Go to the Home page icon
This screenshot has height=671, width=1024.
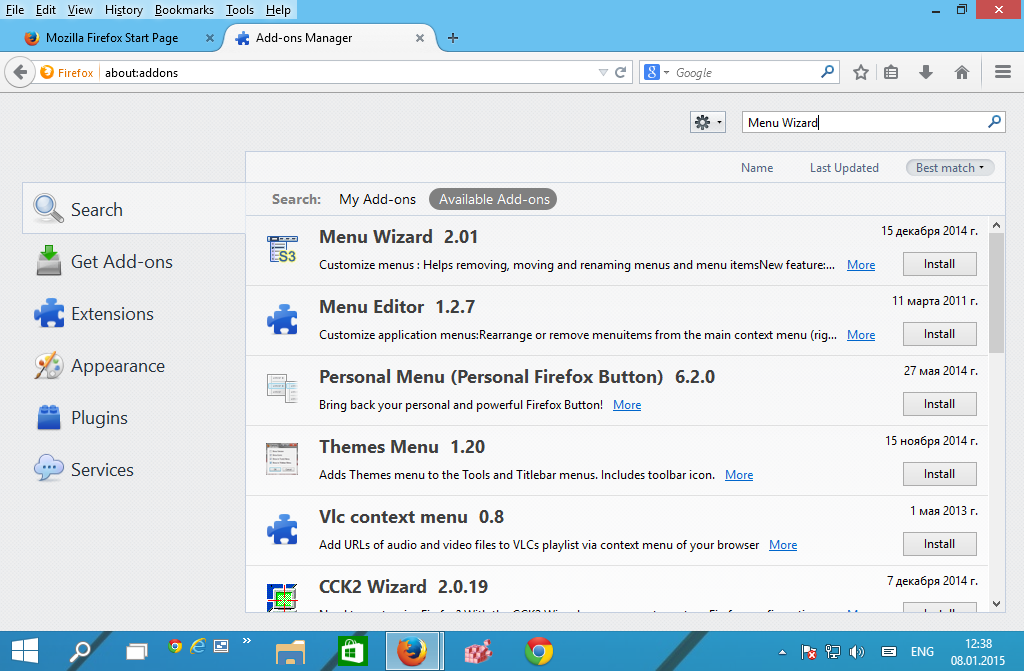961,72
